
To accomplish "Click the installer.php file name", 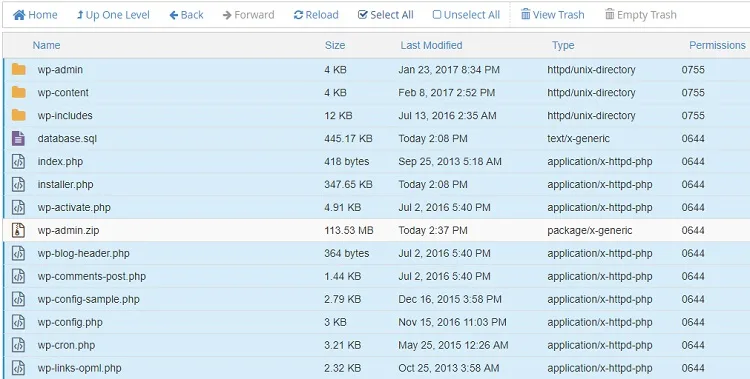I will point(66,184).
